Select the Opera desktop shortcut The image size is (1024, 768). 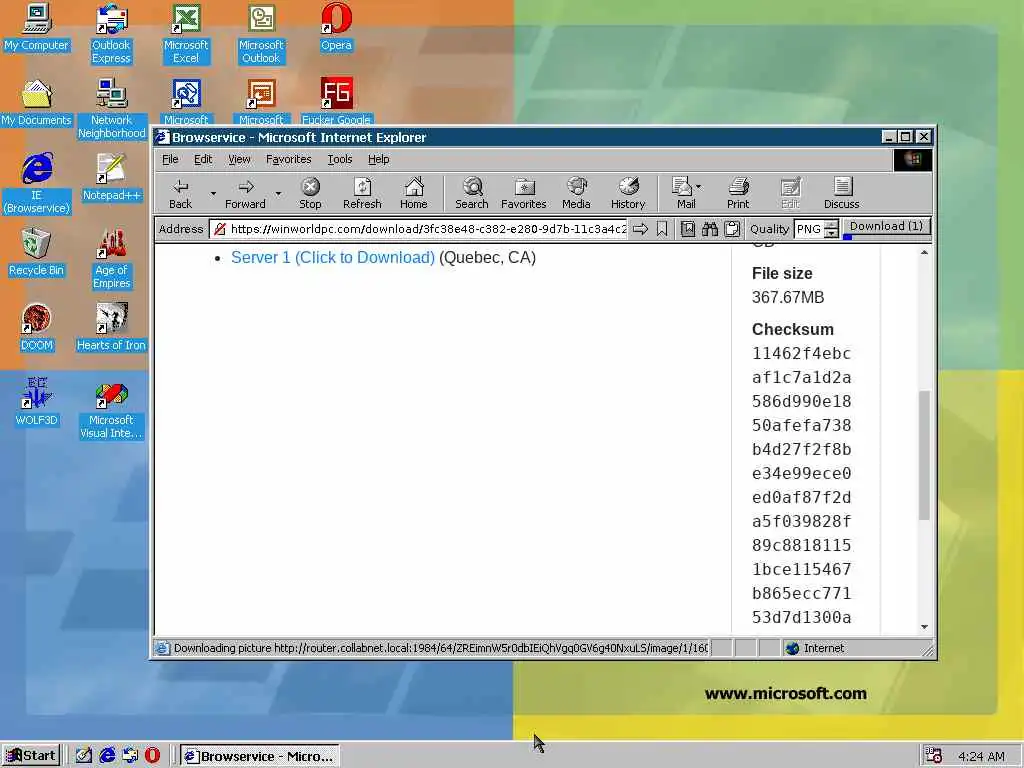(336, 27)
